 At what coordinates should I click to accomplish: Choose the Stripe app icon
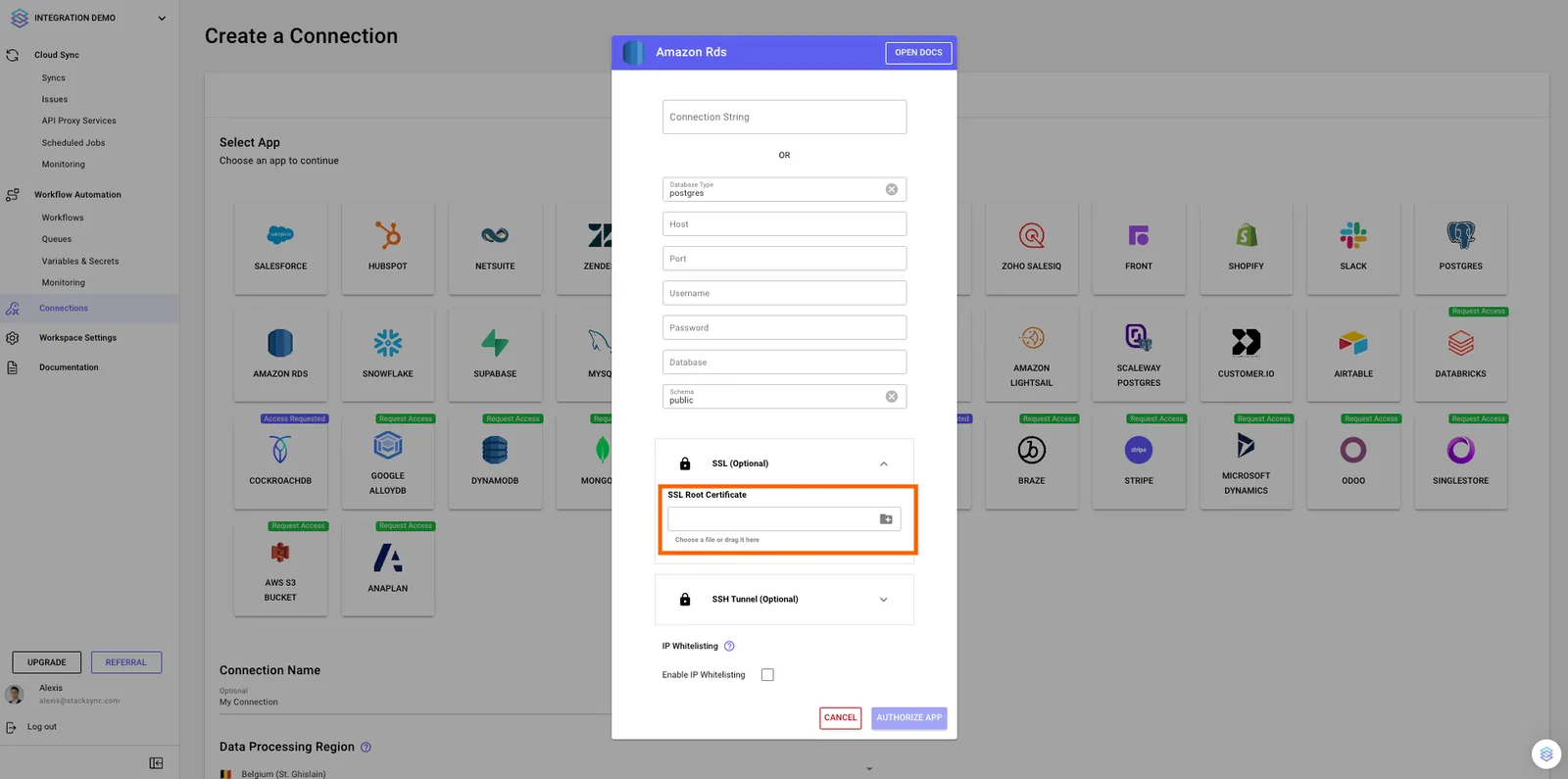click(1139, 450)
